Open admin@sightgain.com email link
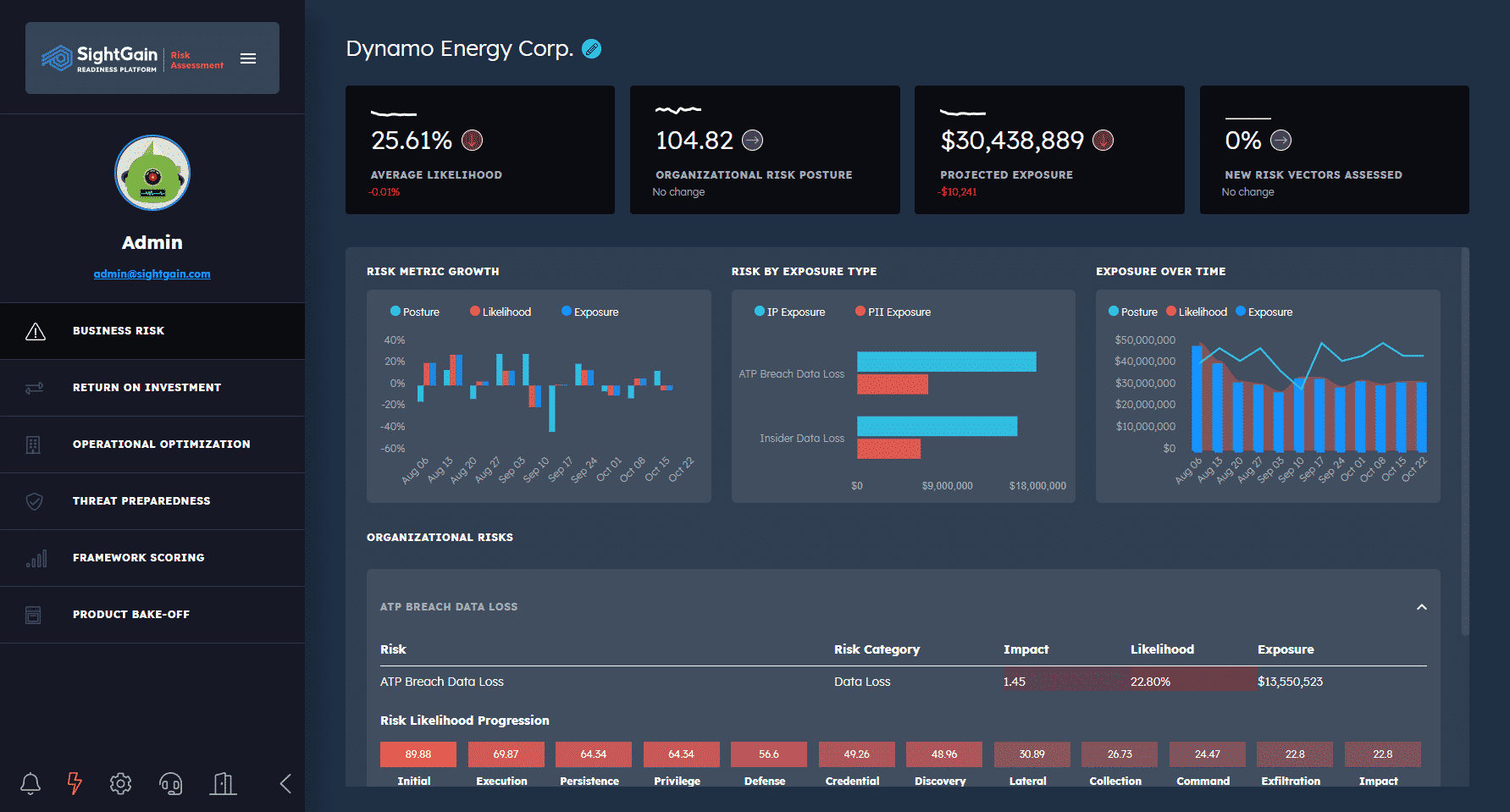The height and width of the screenshot is (812, 1510). click(152, 273)
